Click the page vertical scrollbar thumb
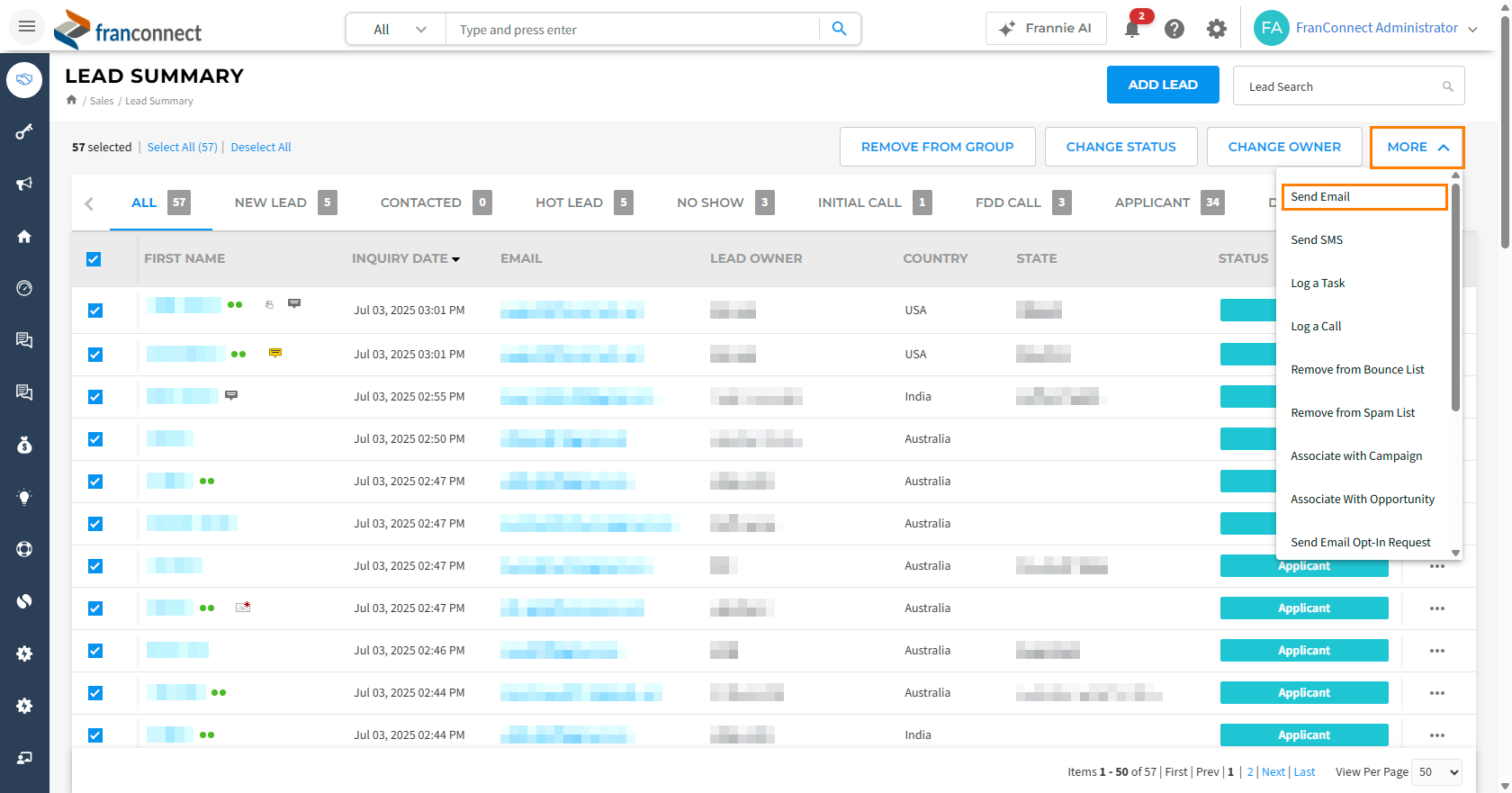This screenshot has height=793, width=1512. click(1505, 131)
